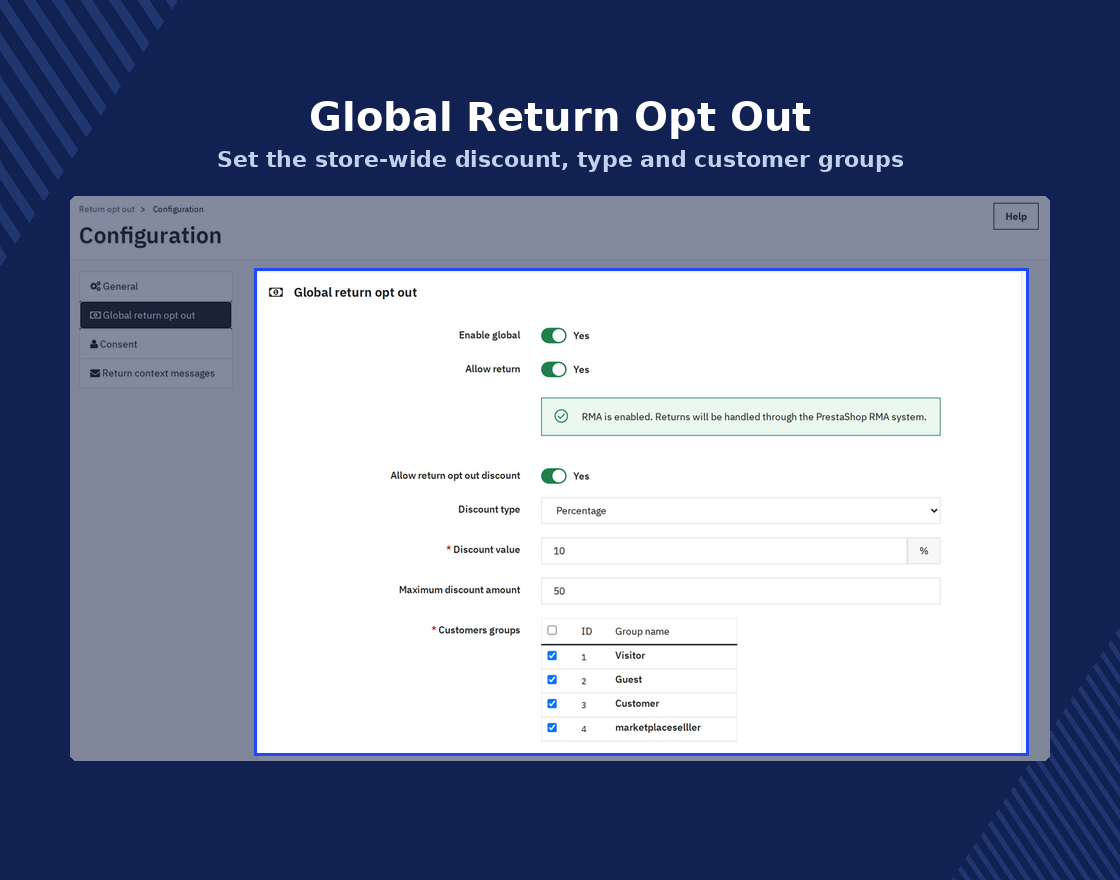
Task: Click the Maximum discount amount field
Action: tap(741, 591)
